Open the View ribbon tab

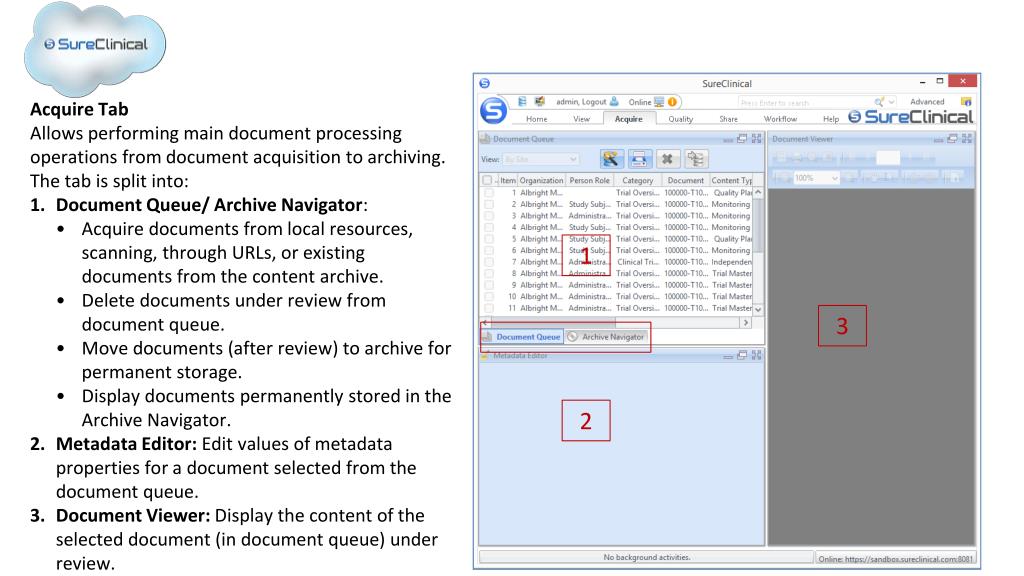(581, 119)
